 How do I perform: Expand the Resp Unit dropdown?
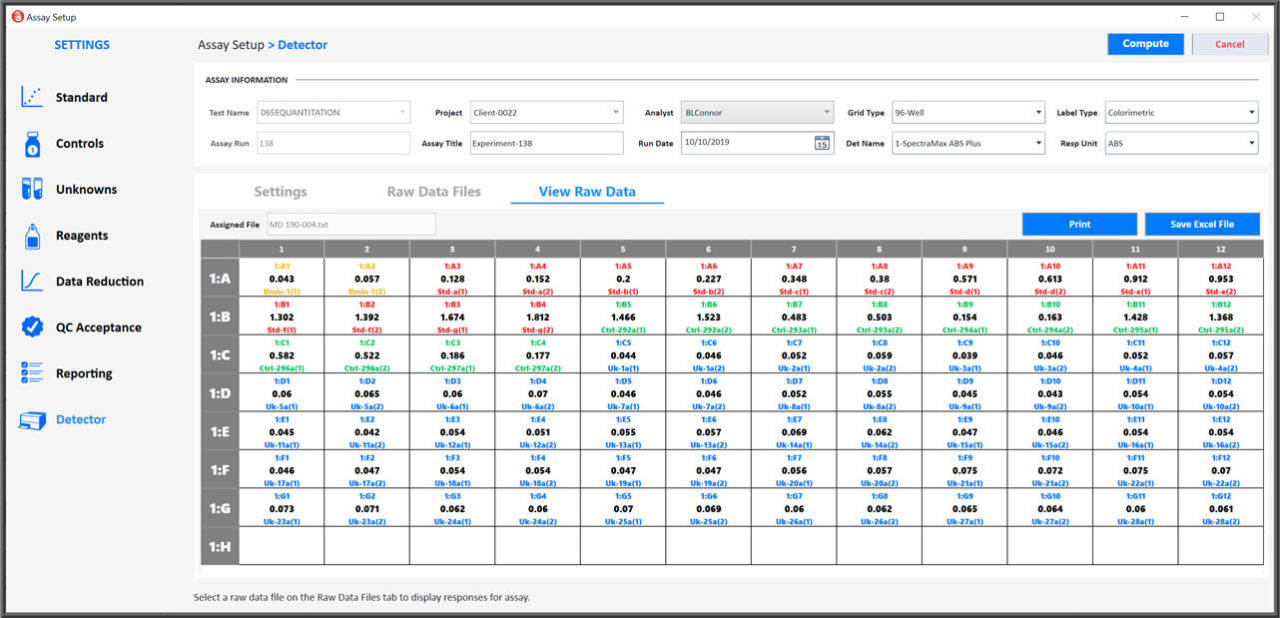click(1252, 143)
